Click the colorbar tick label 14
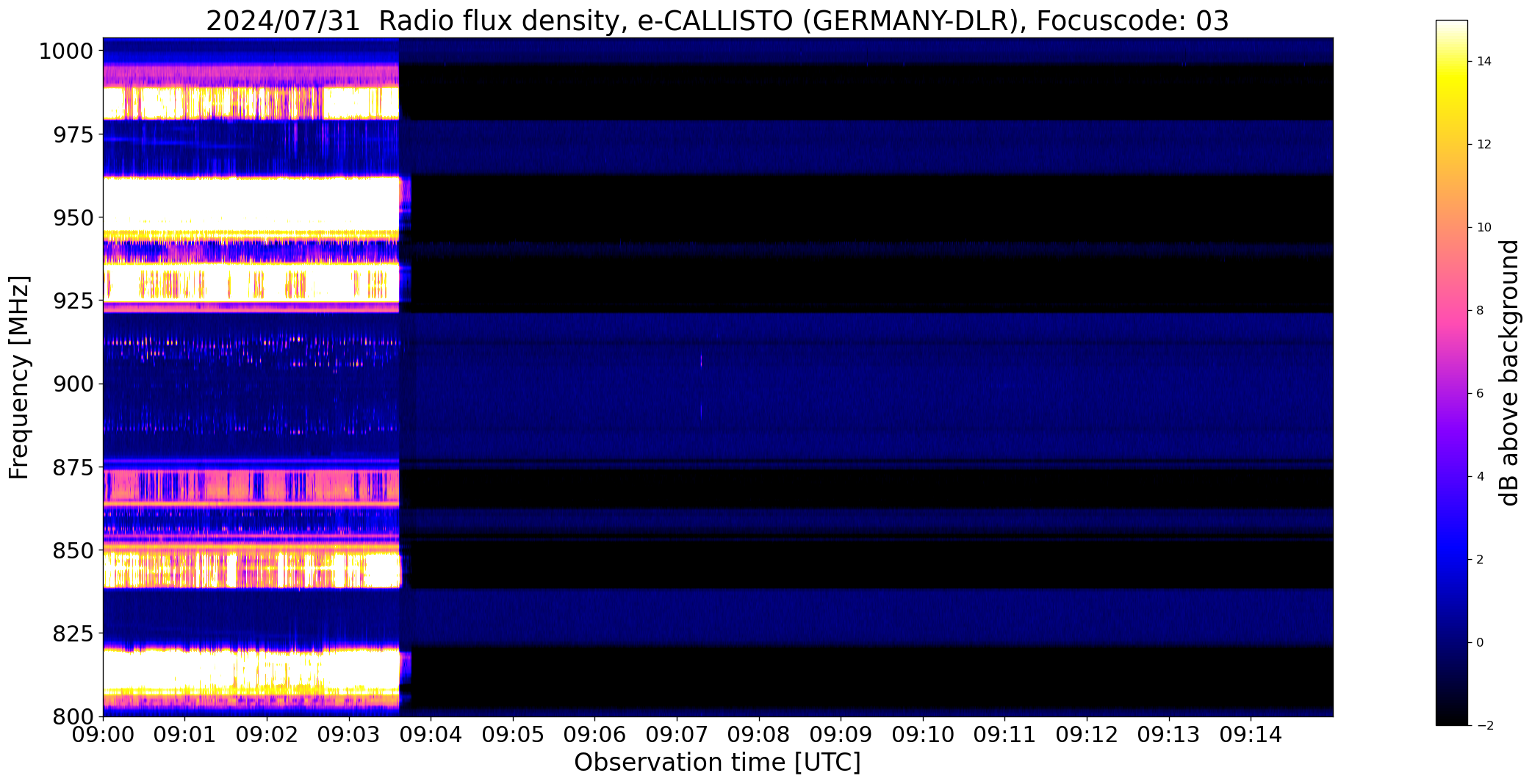The image size is (1532, 784). click(1484, 62)
